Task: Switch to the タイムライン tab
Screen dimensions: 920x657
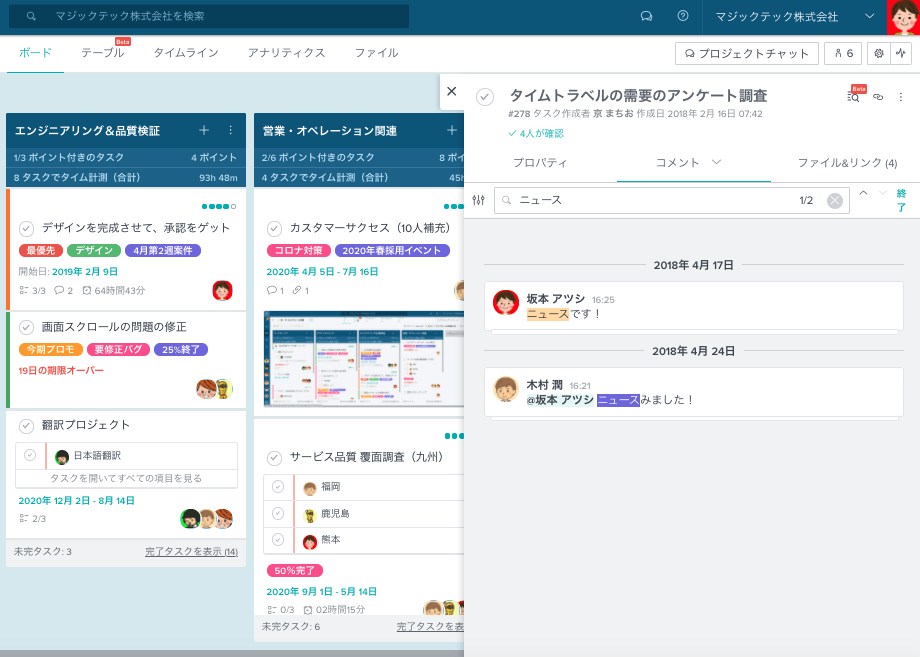Action: (185, 53)
